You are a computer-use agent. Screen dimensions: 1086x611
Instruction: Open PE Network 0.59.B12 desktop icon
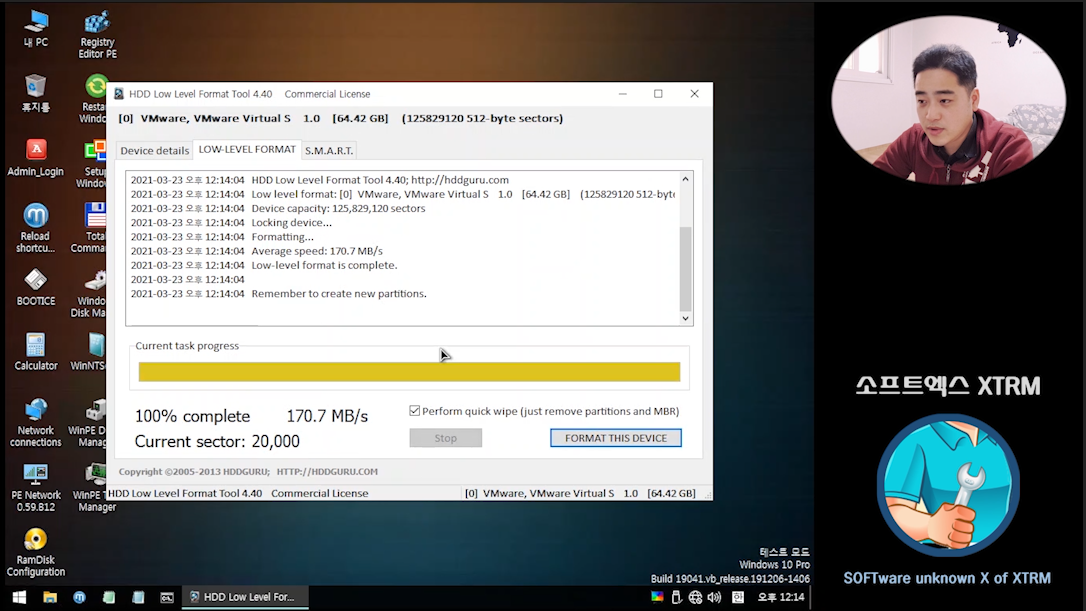[35, 487]
